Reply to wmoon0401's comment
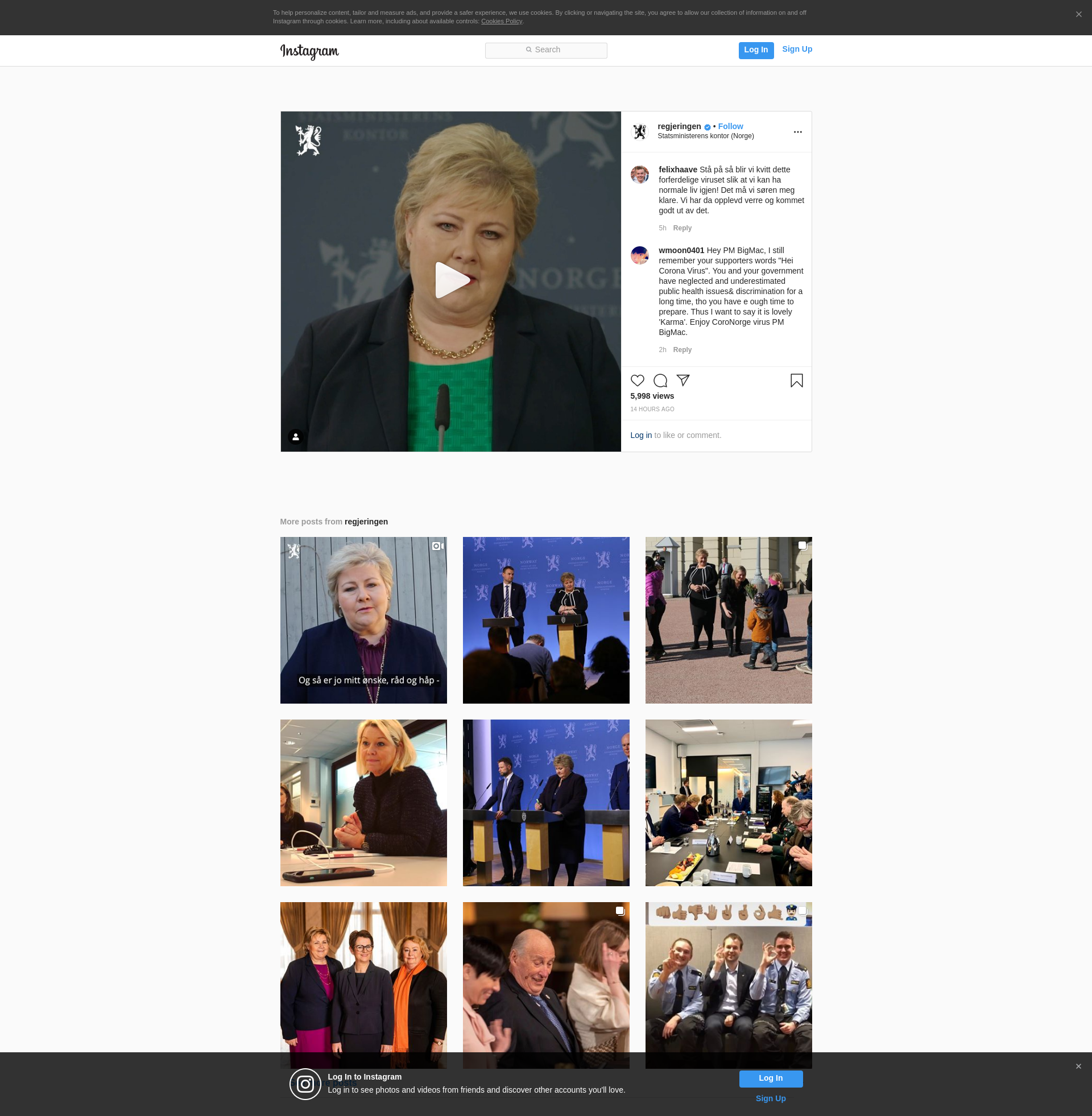 [682, 350]
